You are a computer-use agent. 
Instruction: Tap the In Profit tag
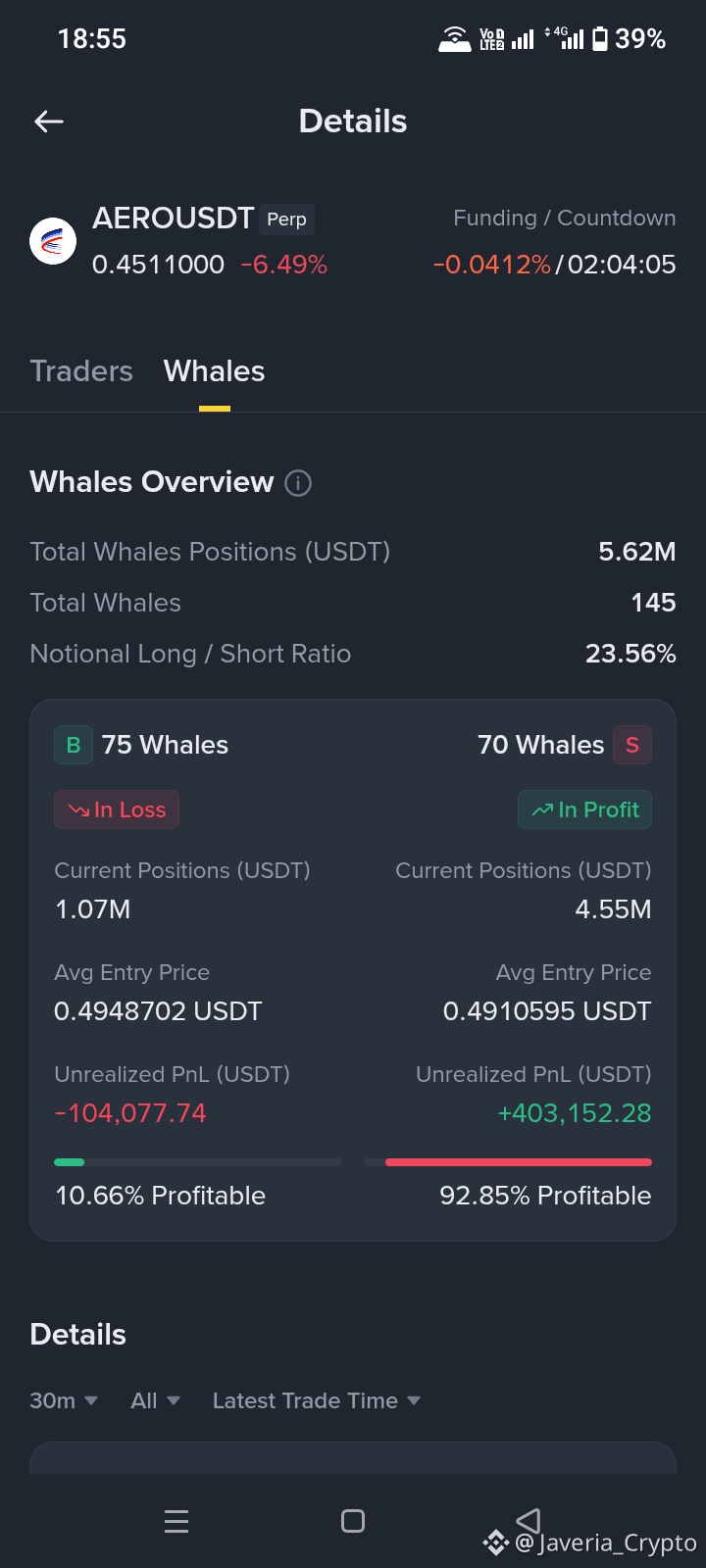pyautogui.click(x=584, y=809)
